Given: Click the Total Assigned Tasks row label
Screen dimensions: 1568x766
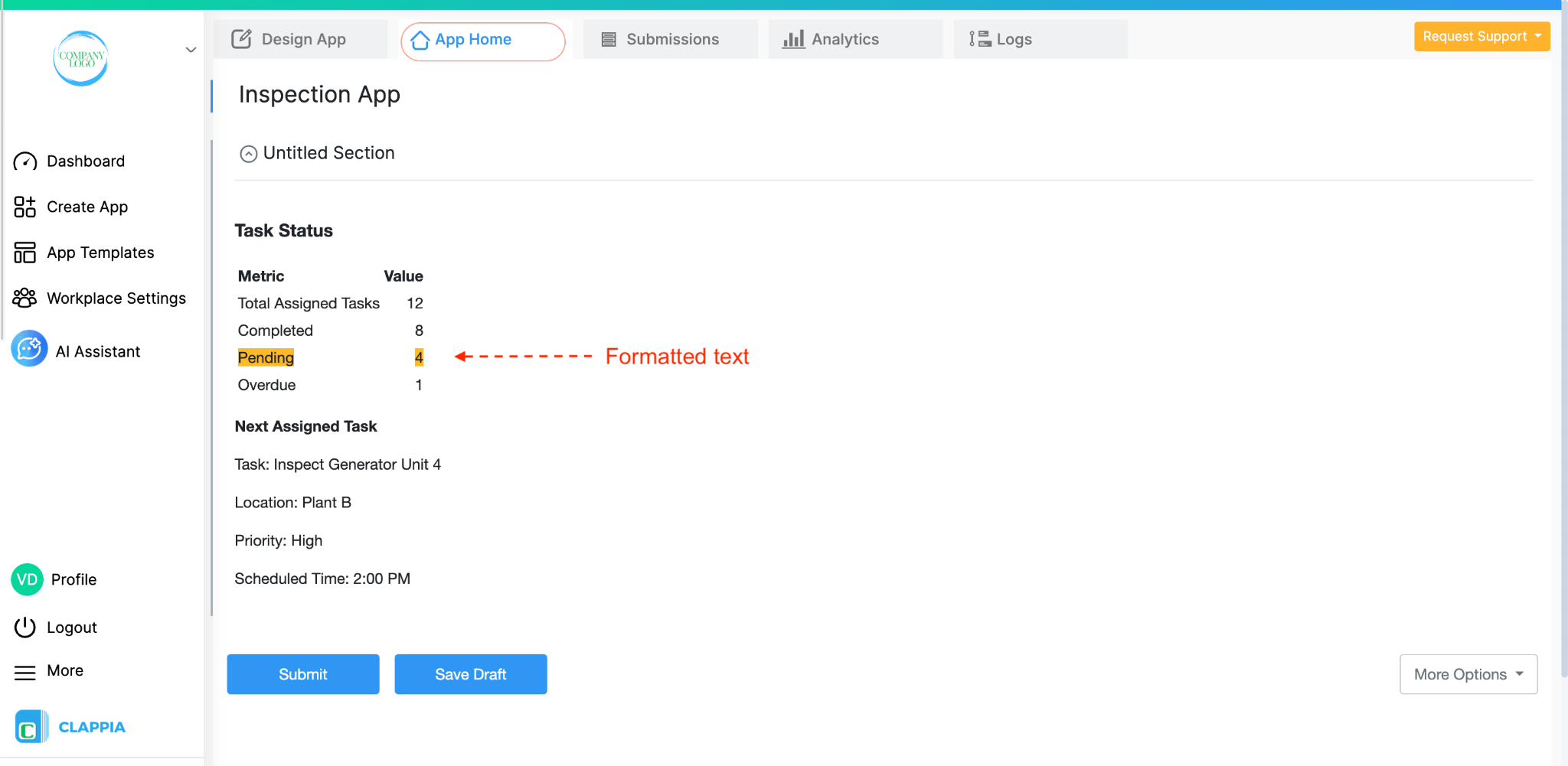Looking at the screenshot, I should [x=309, y=303].
